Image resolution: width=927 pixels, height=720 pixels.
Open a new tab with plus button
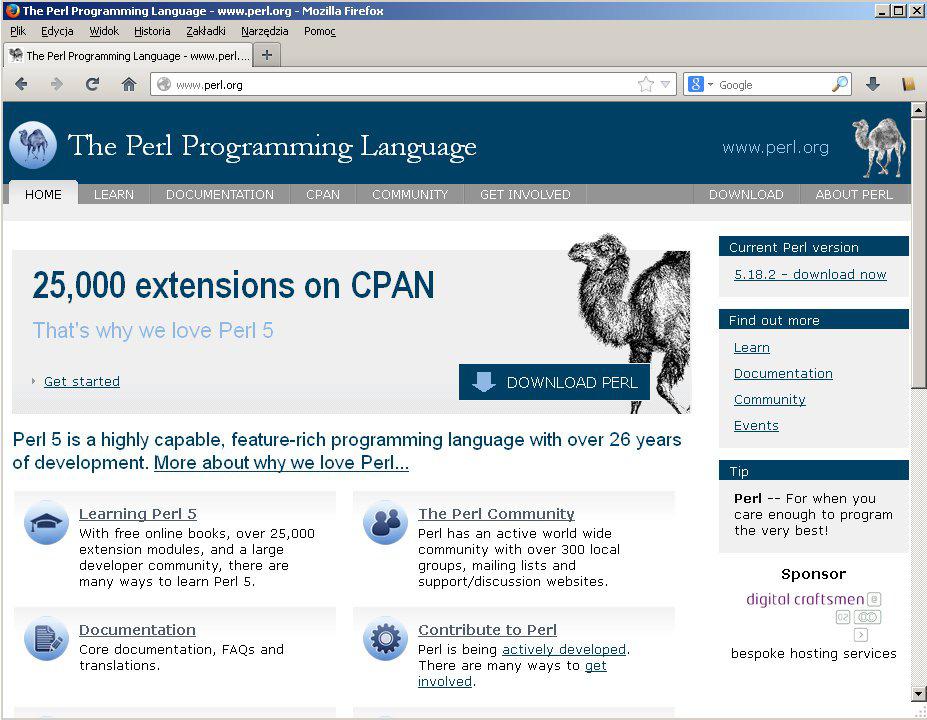pyautogui.click(x=267, y=55)
